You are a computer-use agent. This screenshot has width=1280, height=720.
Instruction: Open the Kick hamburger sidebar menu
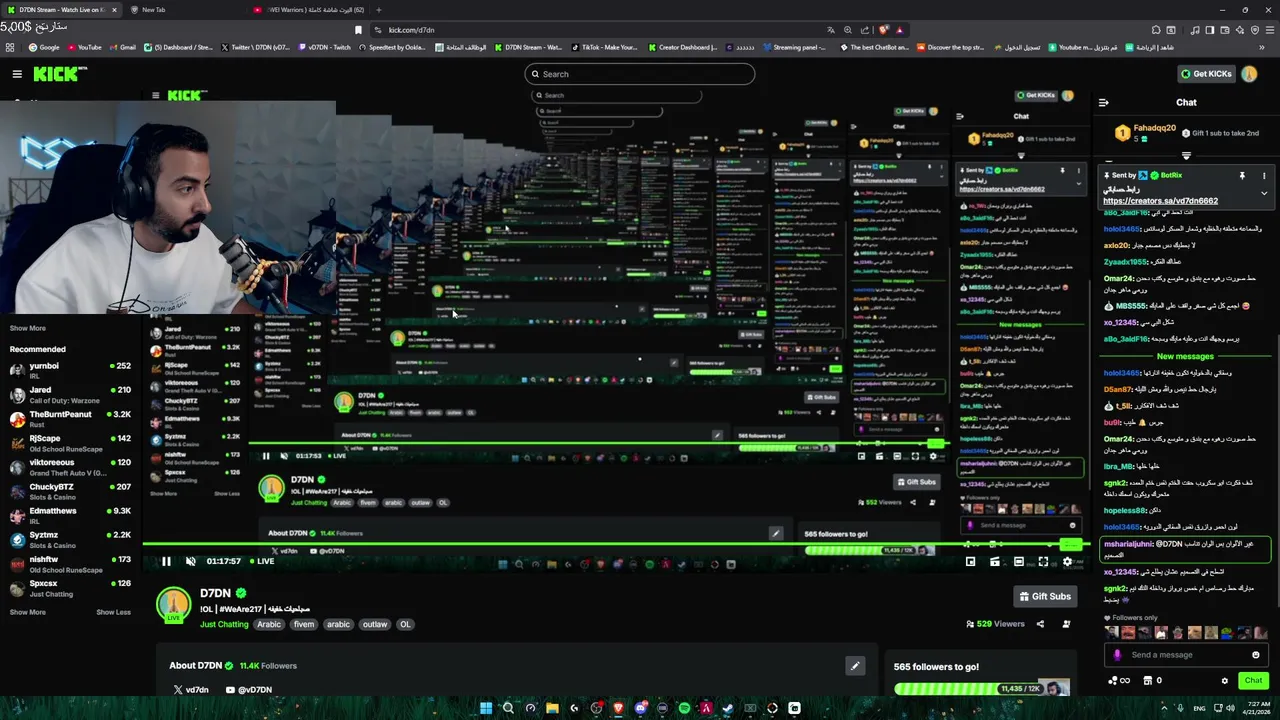coord(17,74)
